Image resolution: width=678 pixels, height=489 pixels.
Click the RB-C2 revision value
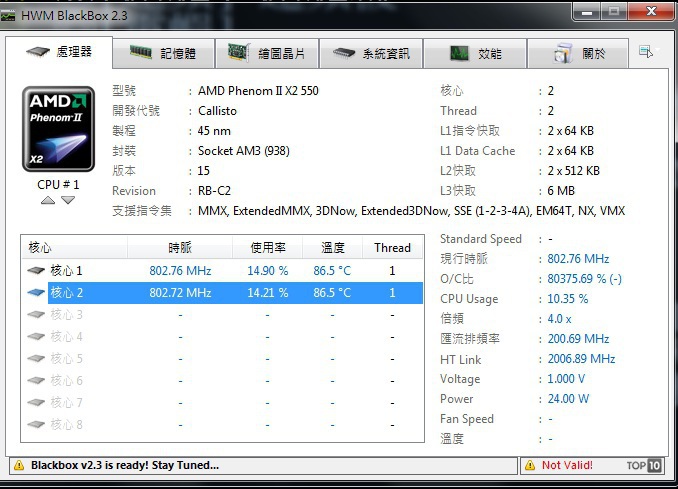point(214,191)
